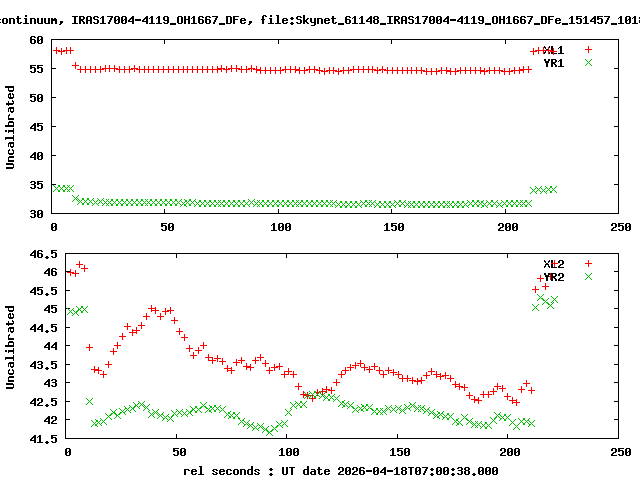Click the 44 tick label on bottom y-axis
Image resolution: width=640 pixels, height=480 pixels.
pyautogui.click(x=36, y=347)
